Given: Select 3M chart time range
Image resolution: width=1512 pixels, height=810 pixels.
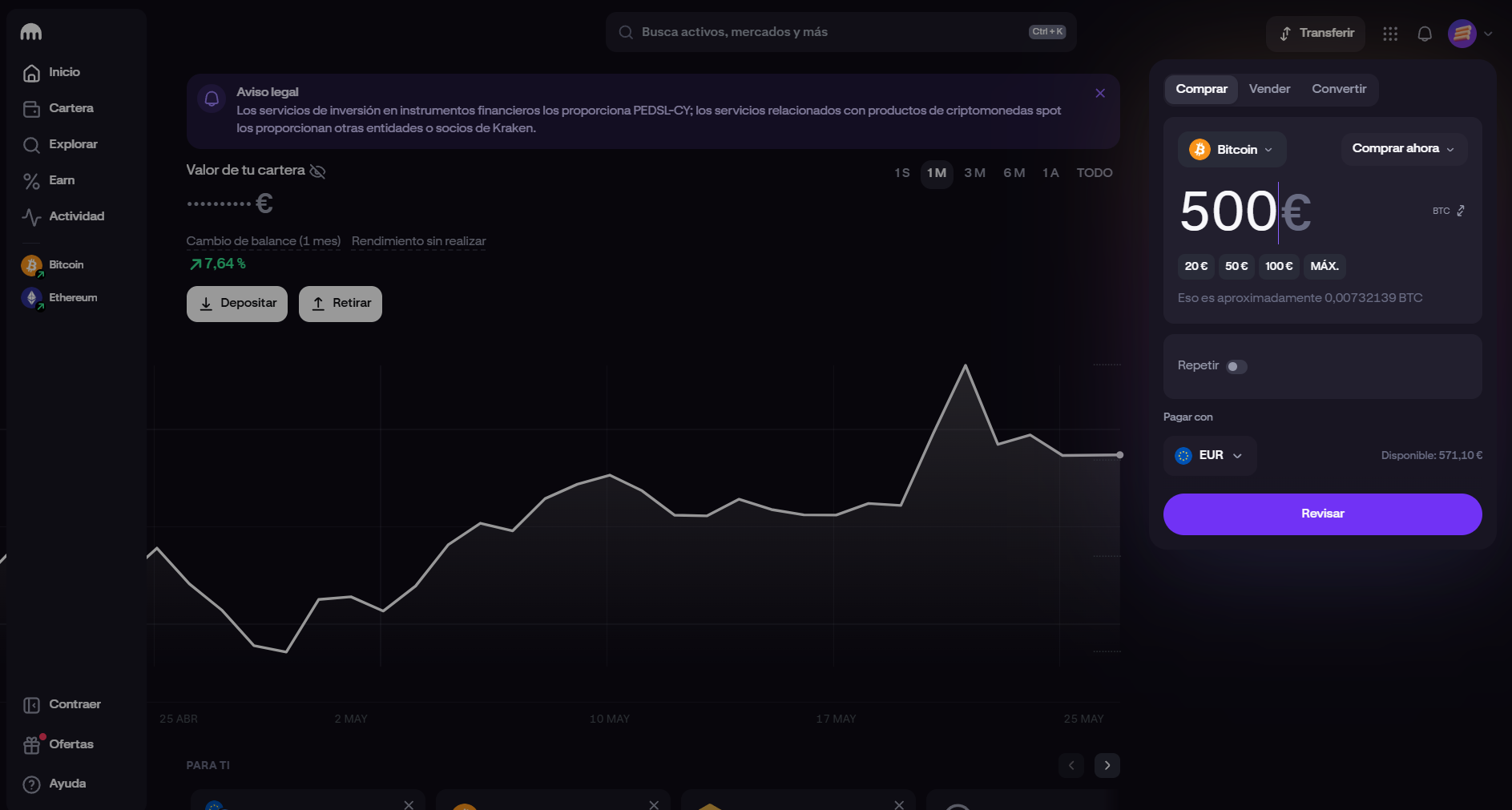Looking at the screenshot, I should pyautogui.click(x=974, y=173).
